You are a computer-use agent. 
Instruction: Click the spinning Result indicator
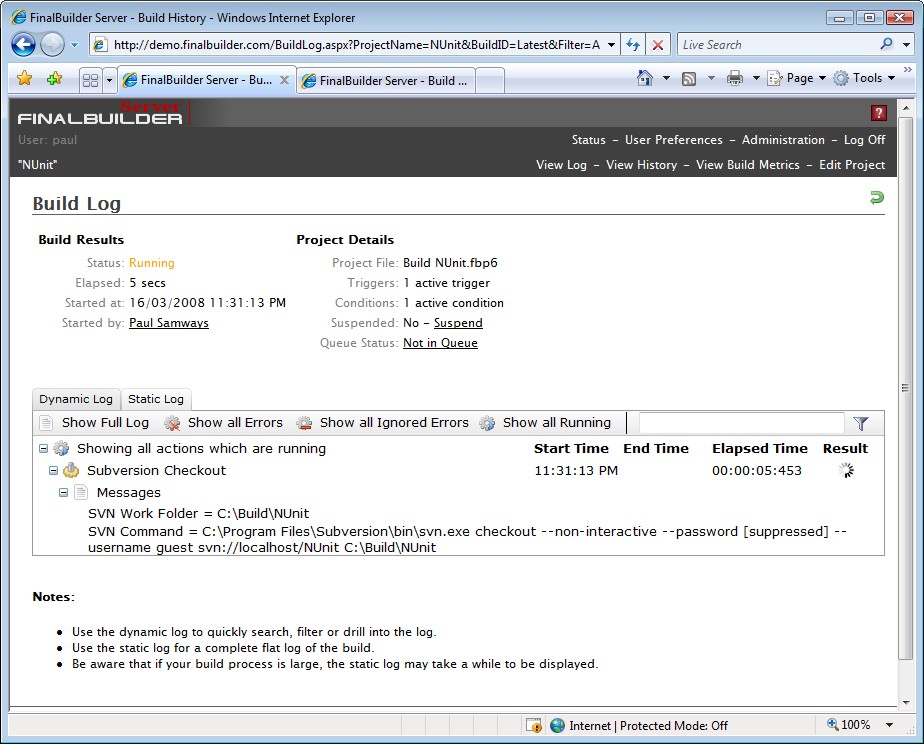point(846,470)
